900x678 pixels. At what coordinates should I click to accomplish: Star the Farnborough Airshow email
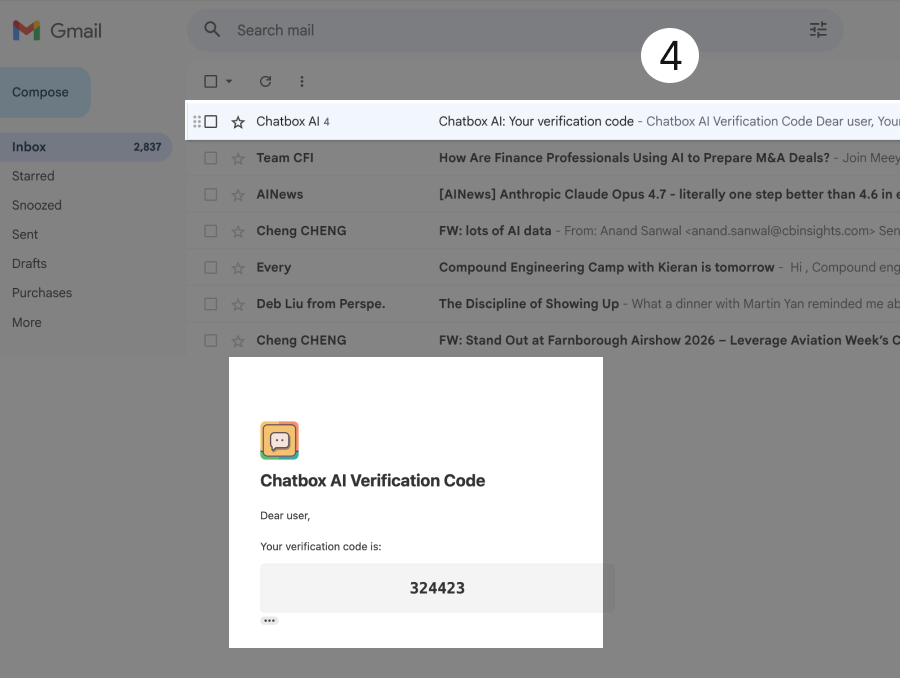pos(238,341)
